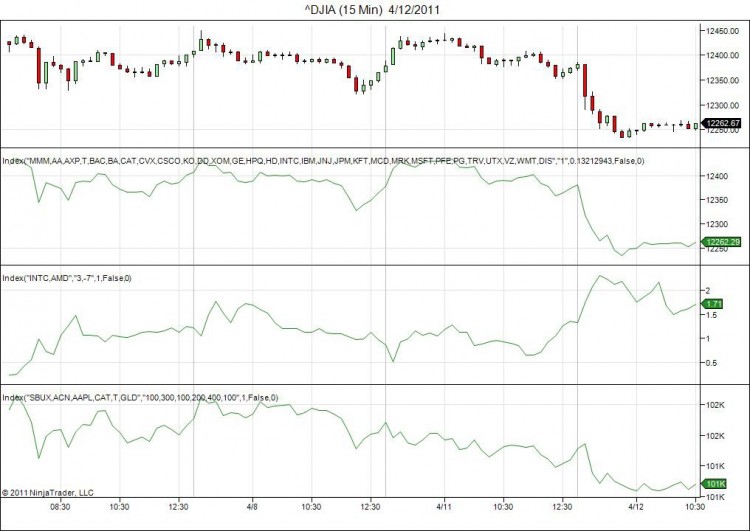
Task: Click the 0.5 axis label in the INTC,AMD panel
Action: click(x=711, y=363)
